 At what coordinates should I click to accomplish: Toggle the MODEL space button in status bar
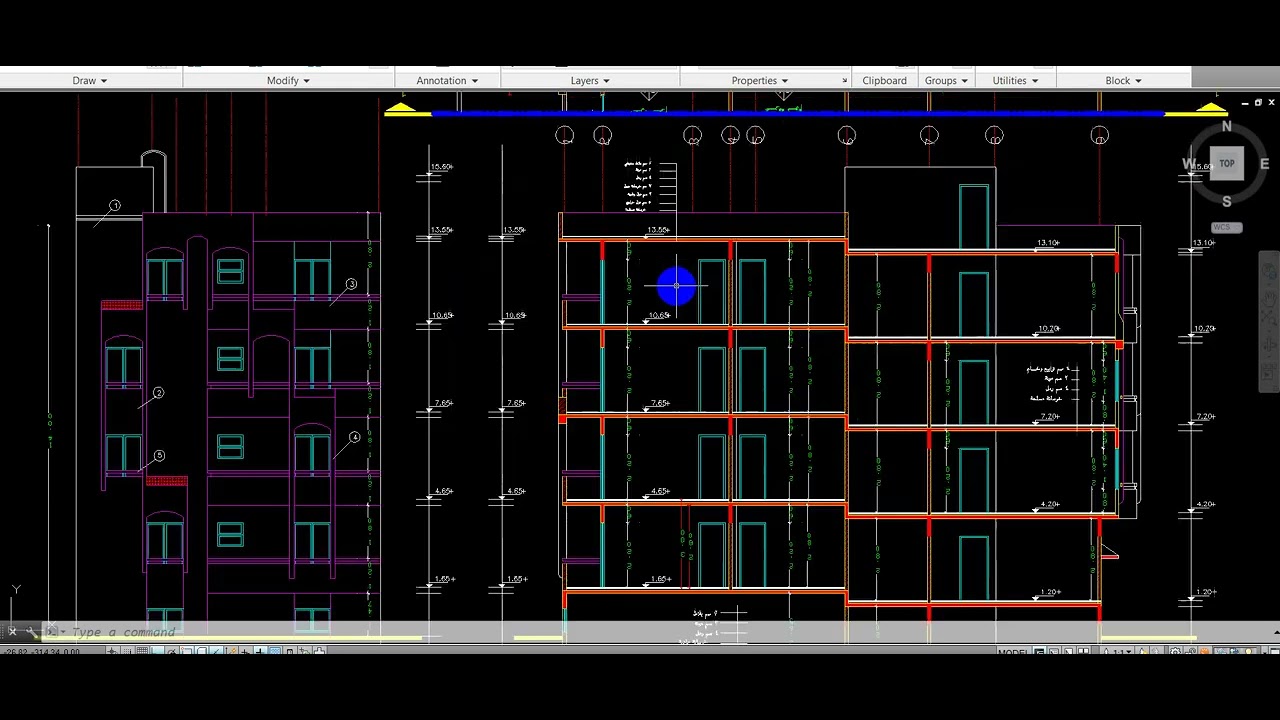click(1012, 652)
